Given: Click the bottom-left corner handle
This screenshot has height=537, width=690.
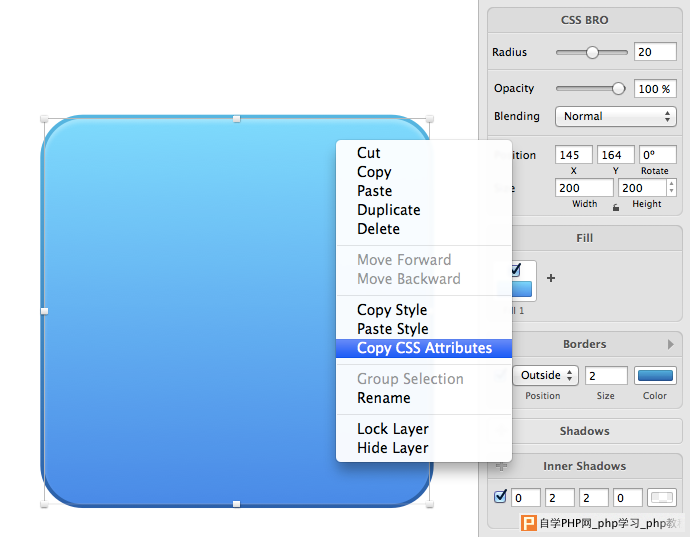Looking at the screenshot, I should 44,504.
